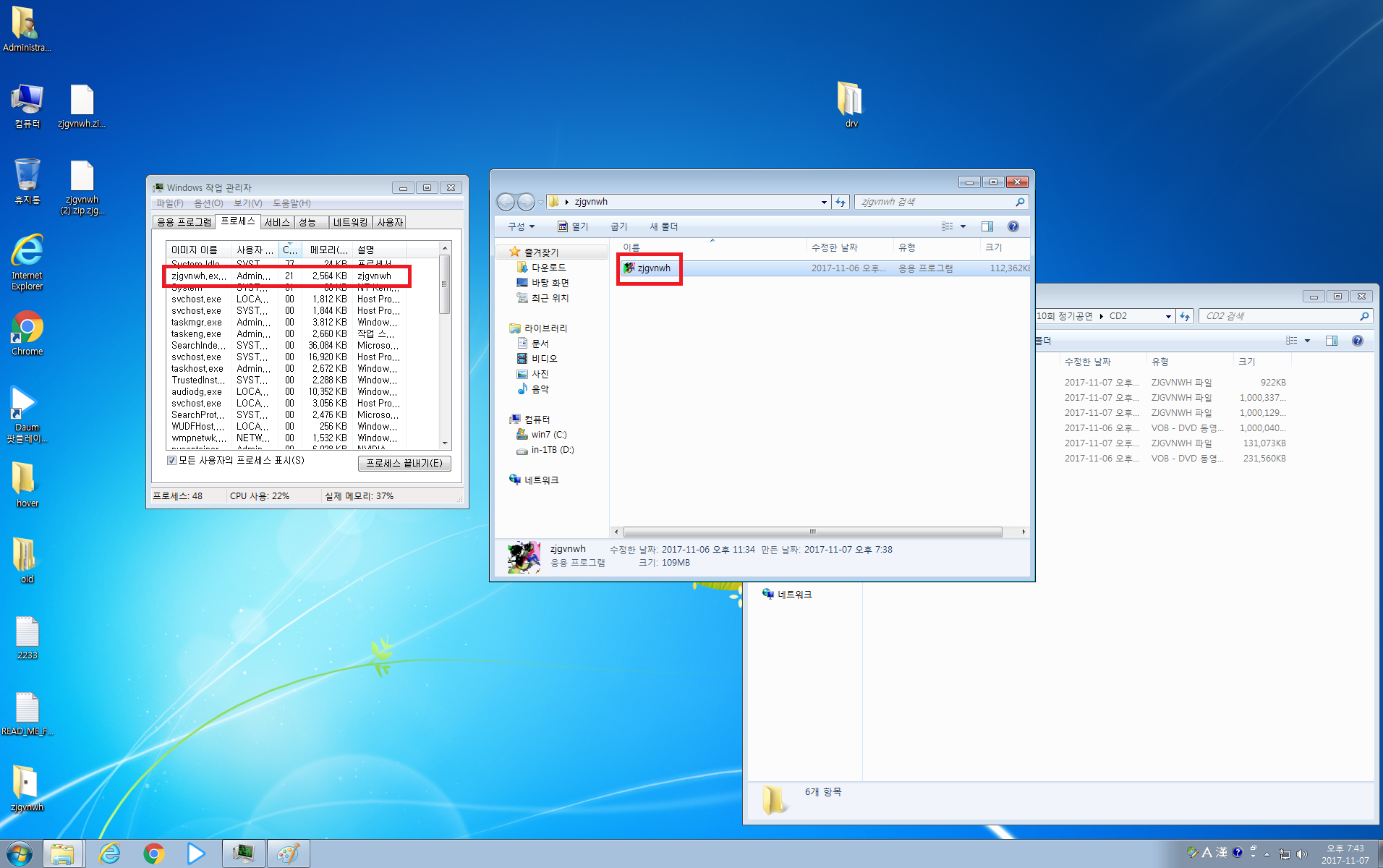Open PotPlayer from the taskbar

tap(196, 854)
